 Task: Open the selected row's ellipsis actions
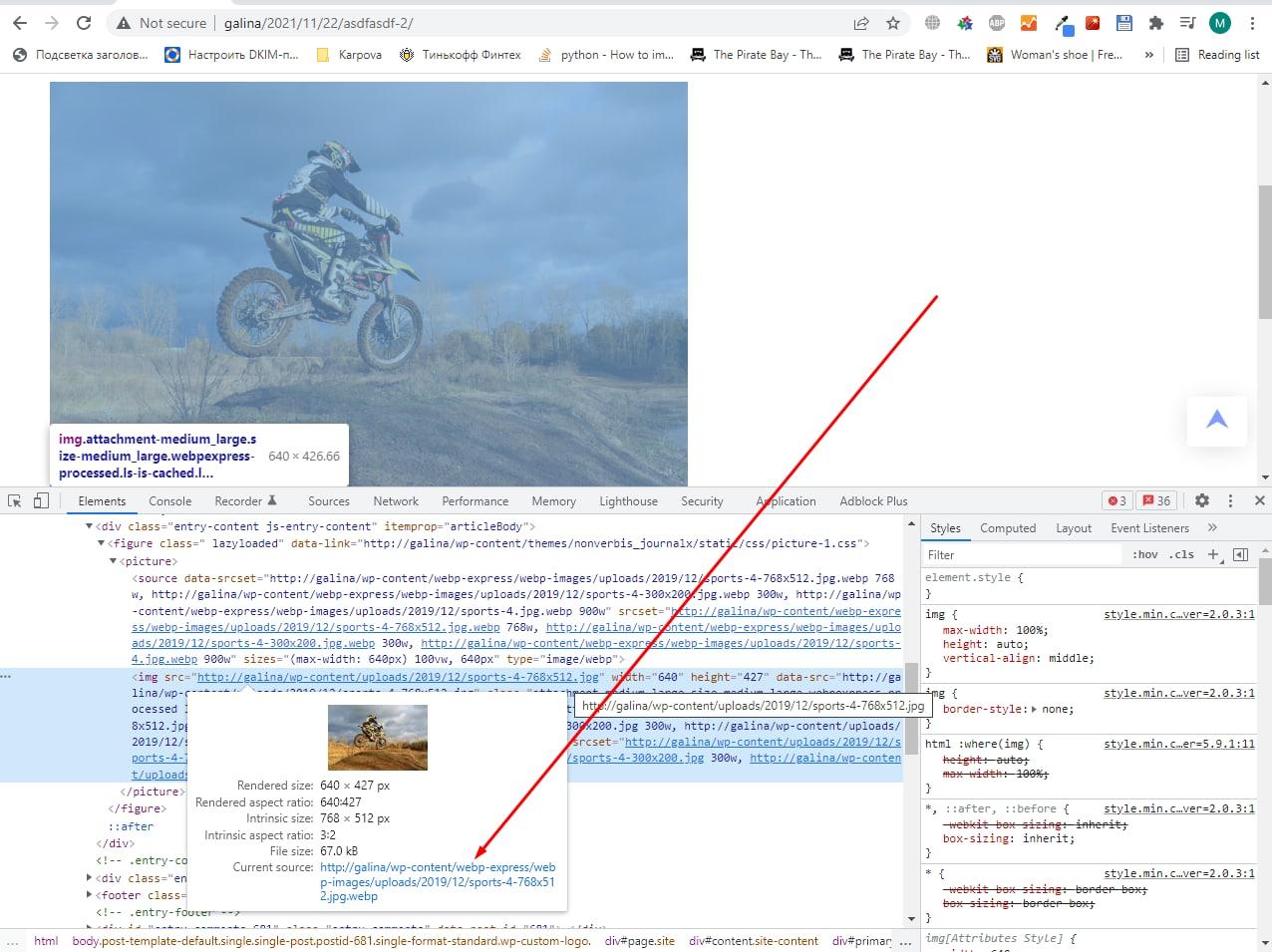tap(6, 677)
